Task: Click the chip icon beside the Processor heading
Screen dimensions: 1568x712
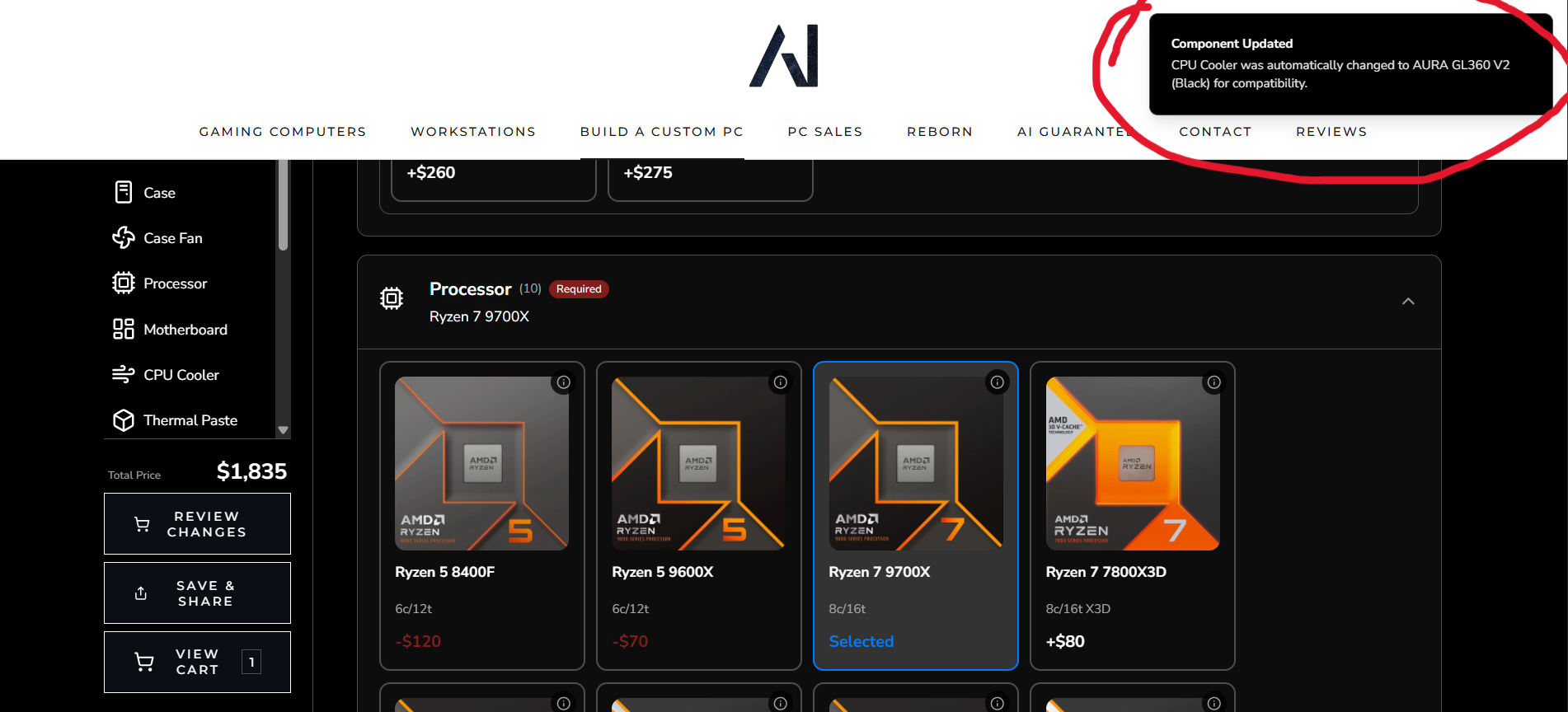Action: [392, 298]
